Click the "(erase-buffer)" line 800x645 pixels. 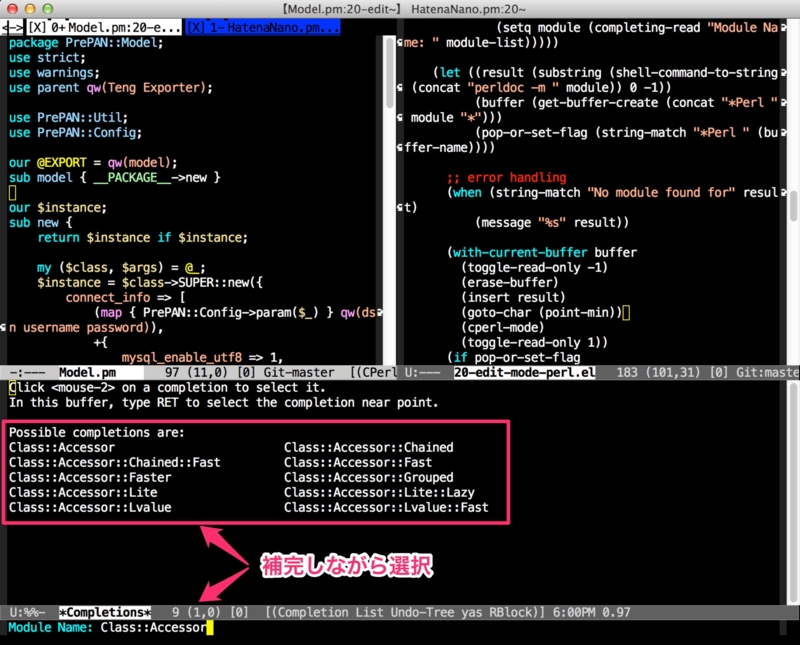[510, 283]
